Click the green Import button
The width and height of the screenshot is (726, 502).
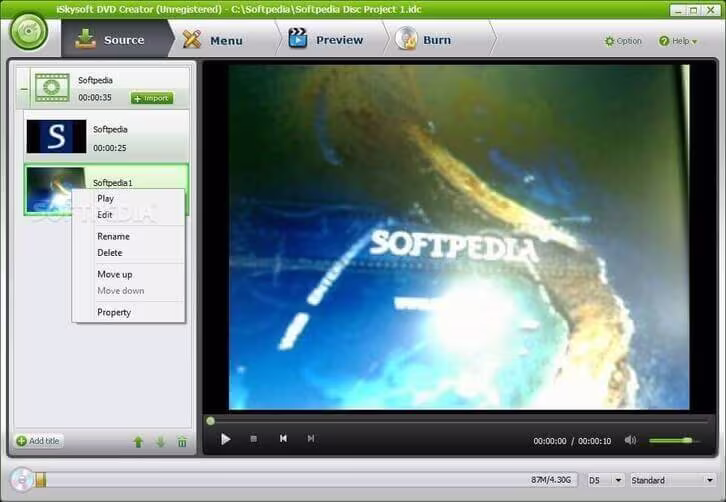click(152, 98)
